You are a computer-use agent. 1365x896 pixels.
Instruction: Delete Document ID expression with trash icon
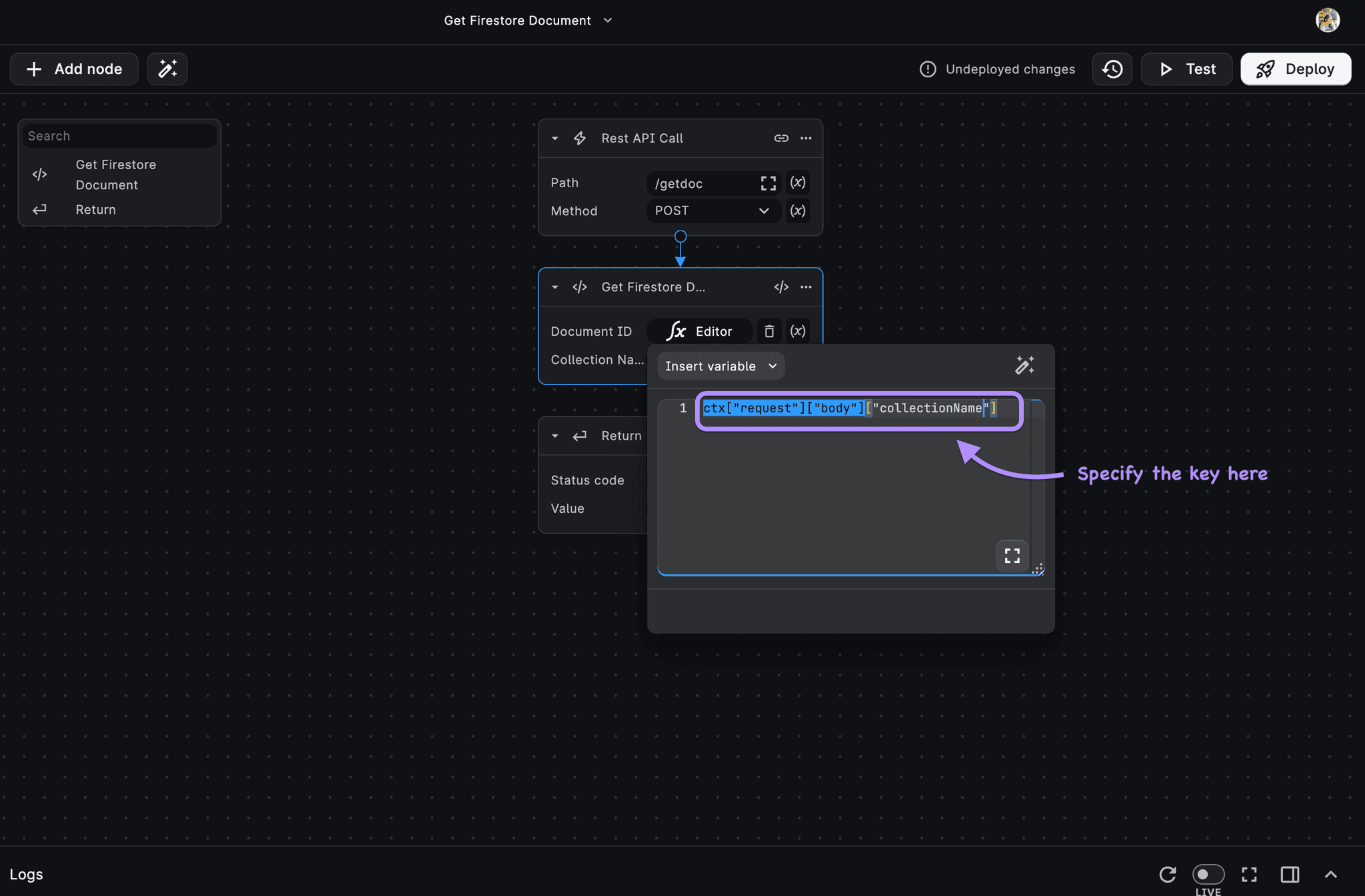point(769,331)
